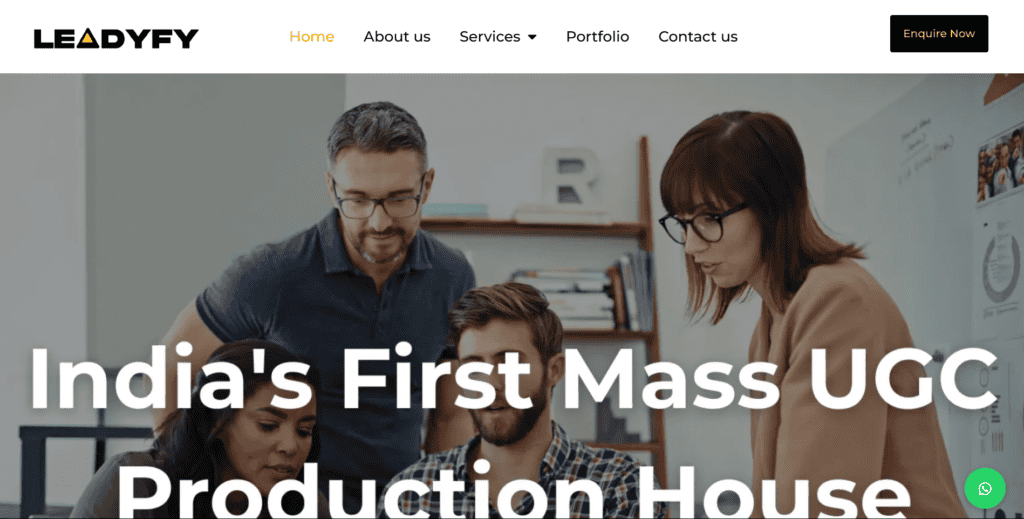This screenshot has height=519, width=1024.
Task: Open the Contact us link
Action: [698, 37]
